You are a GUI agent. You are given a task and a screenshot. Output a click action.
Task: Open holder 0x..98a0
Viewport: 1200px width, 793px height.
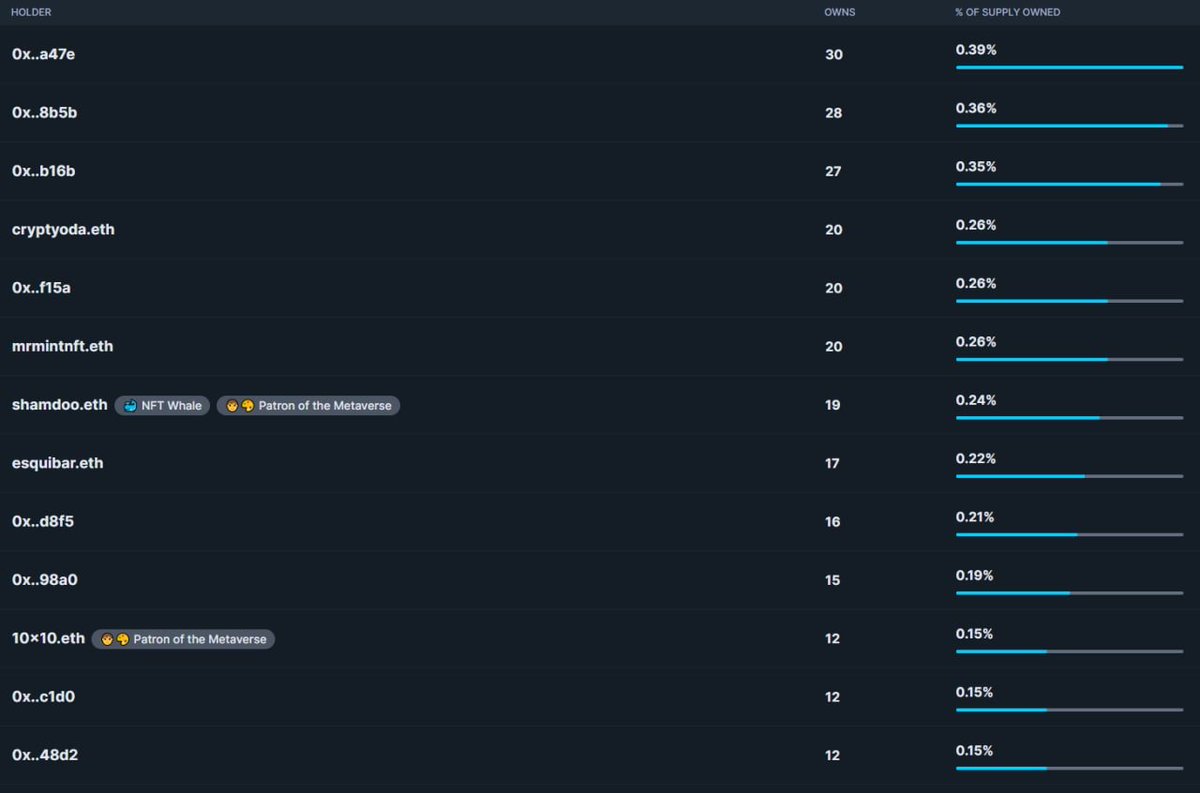click(44, 580)
